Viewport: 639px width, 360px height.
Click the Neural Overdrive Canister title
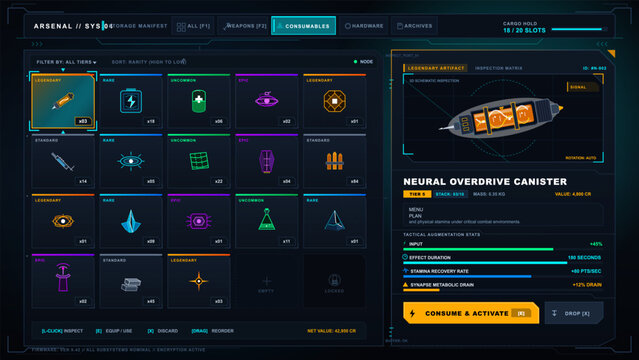tap(485, 182)
